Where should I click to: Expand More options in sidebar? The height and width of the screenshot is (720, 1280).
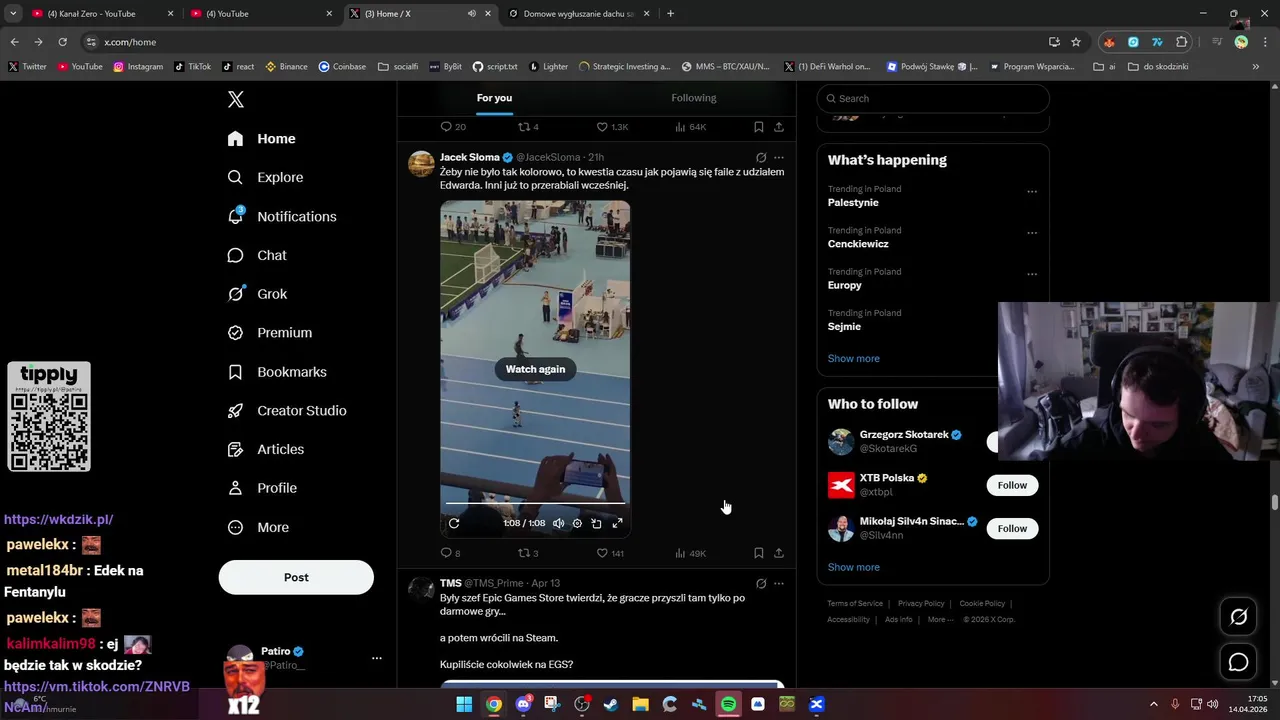pyautogui.click(x=257, y=527)
